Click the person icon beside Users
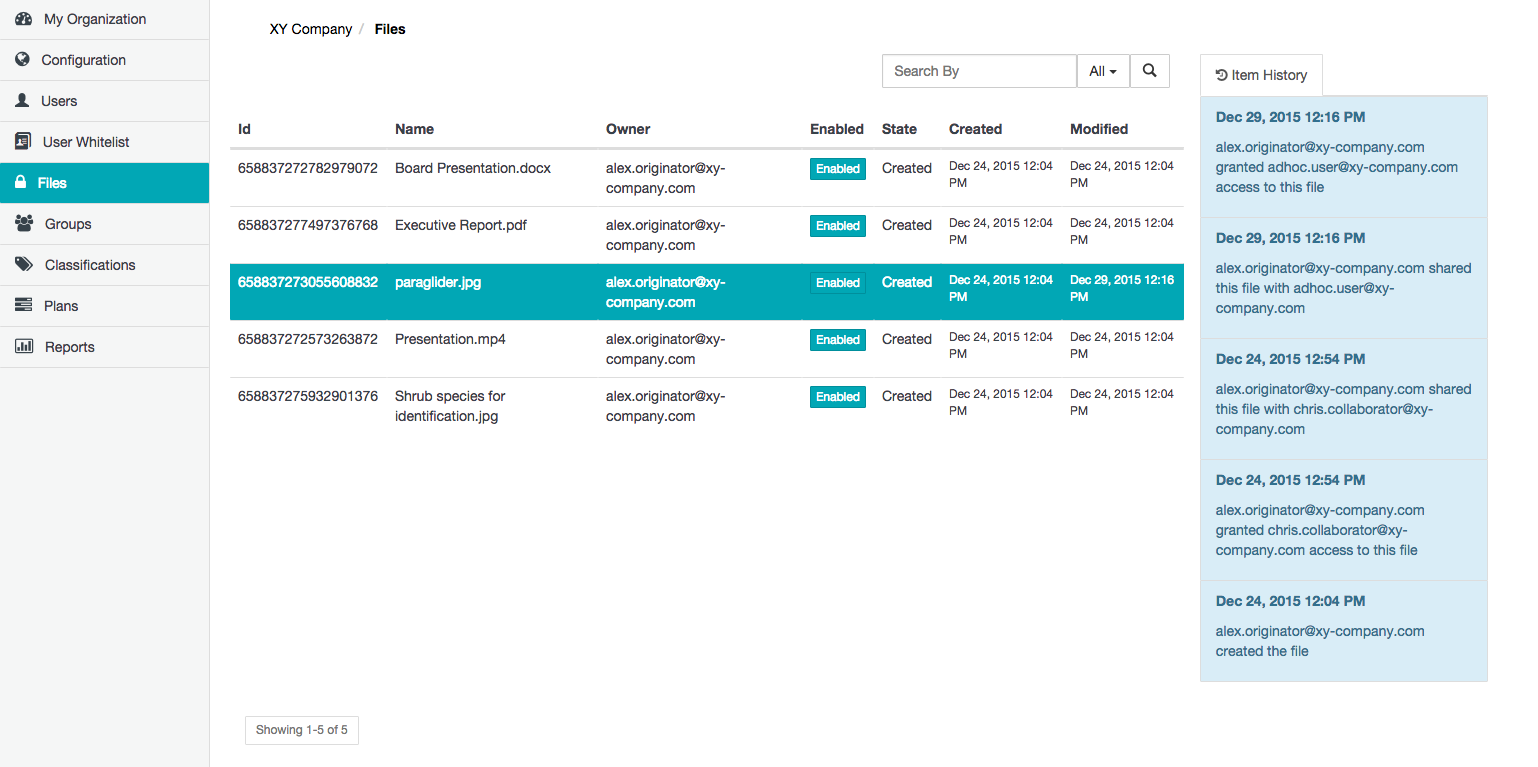Viewport: 1538px width, 767px height. (x=23, y=101)
